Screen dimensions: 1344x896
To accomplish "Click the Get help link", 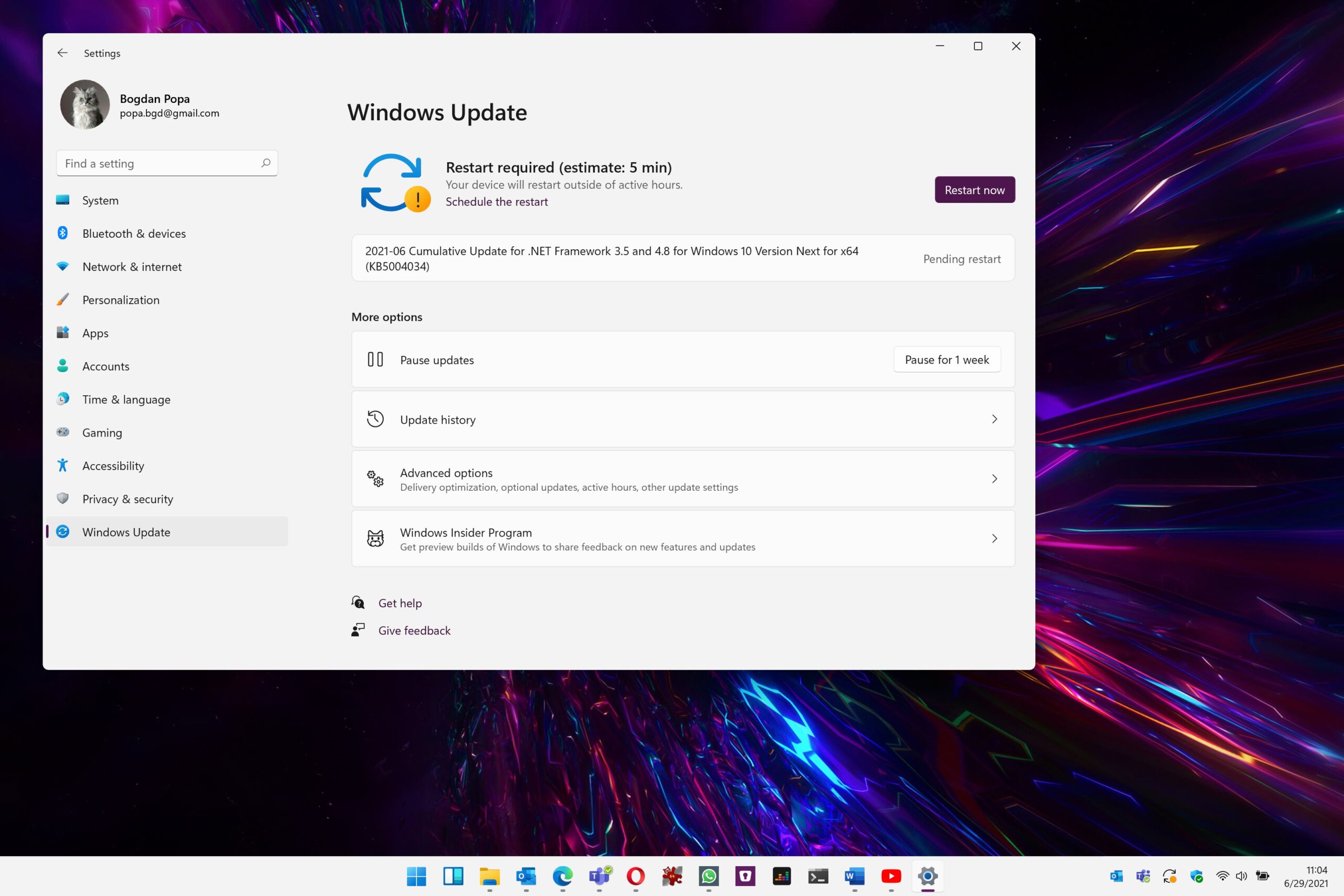I will pos(400,602).
